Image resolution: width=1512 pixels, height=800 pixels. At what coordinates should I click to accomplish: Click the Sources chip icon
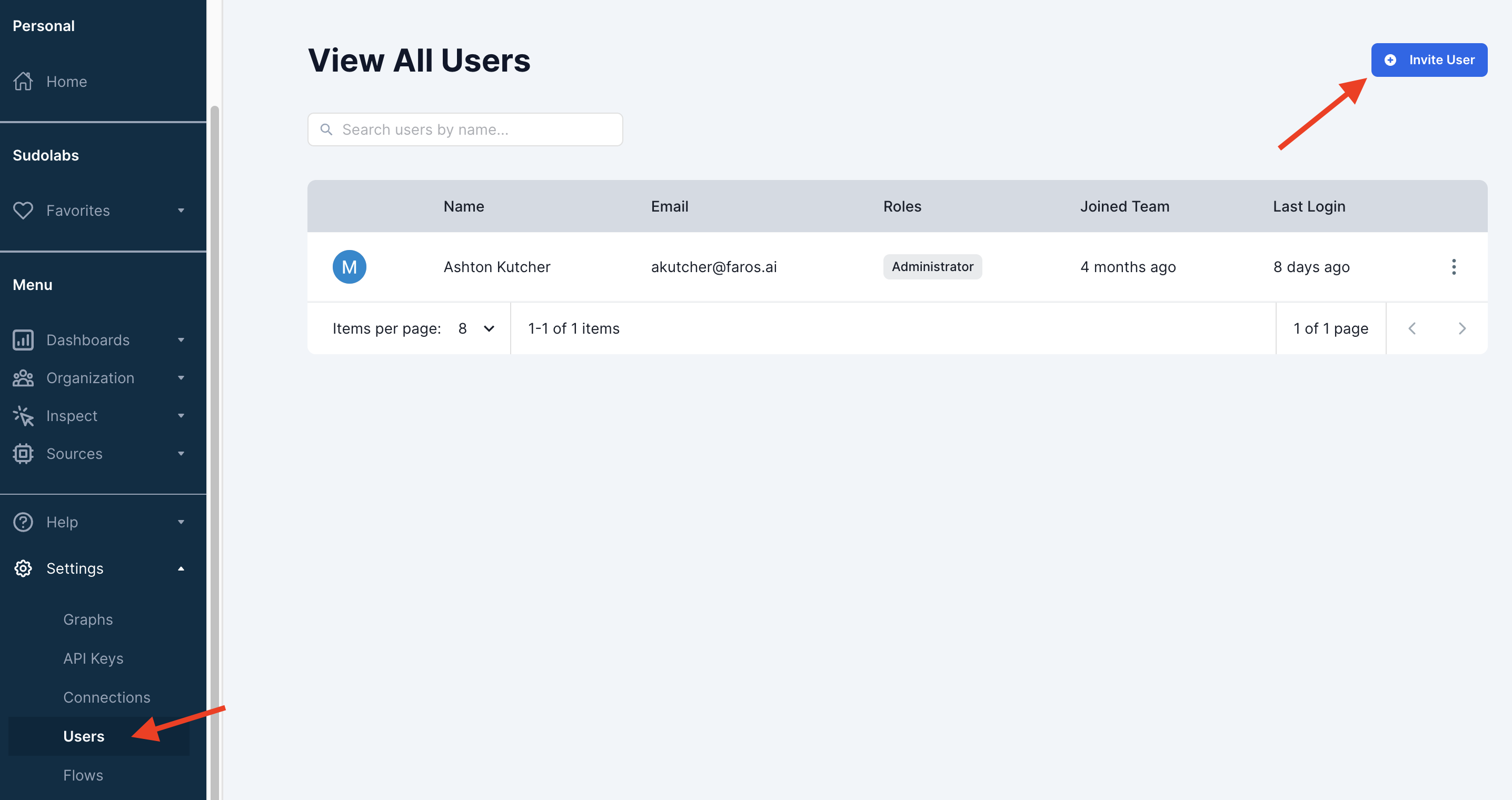tap(23, 454)
